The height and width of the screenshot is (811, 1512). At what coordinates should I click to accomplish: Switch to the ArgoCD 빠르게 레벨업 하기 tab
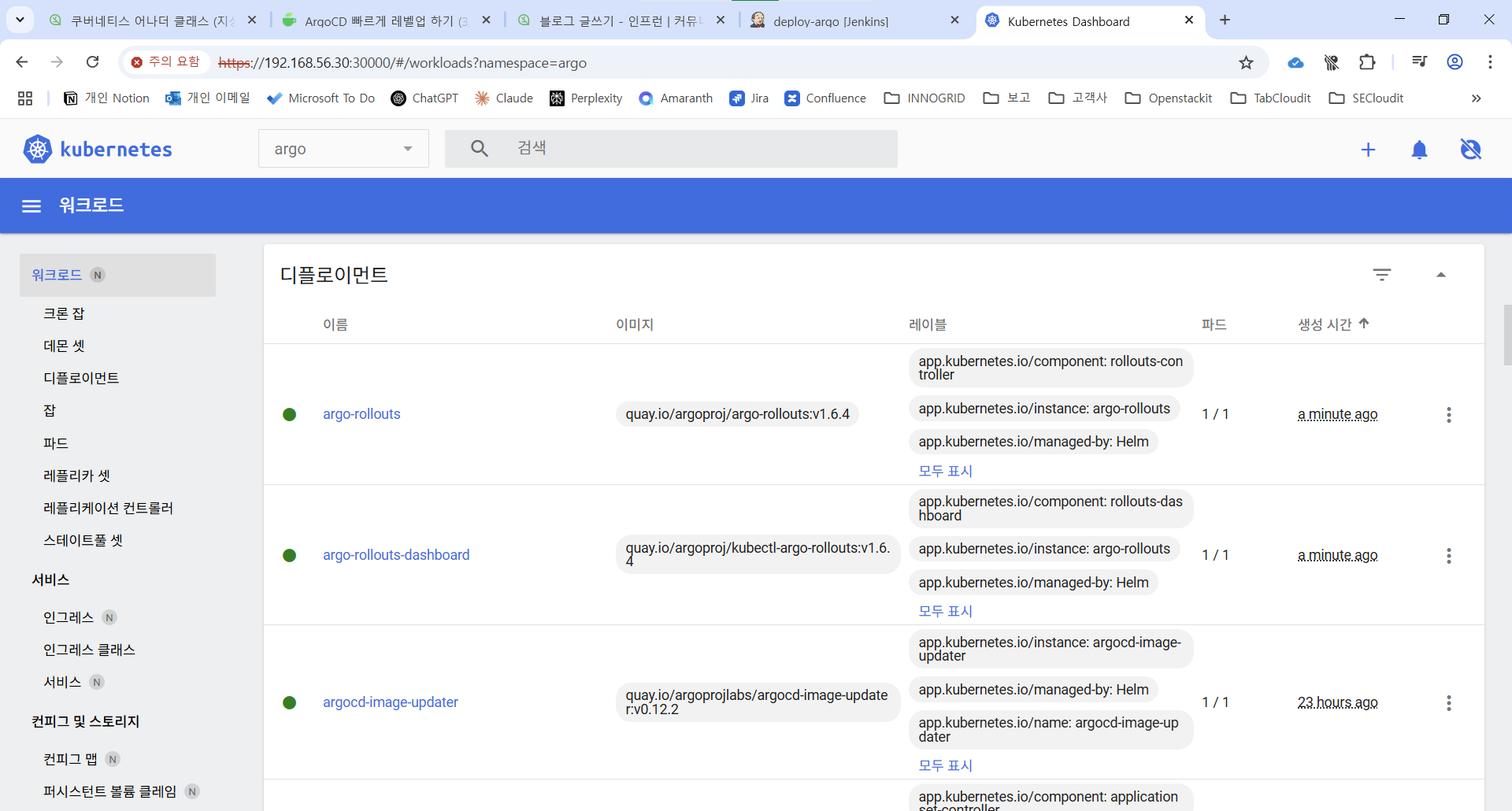(386, 20)
